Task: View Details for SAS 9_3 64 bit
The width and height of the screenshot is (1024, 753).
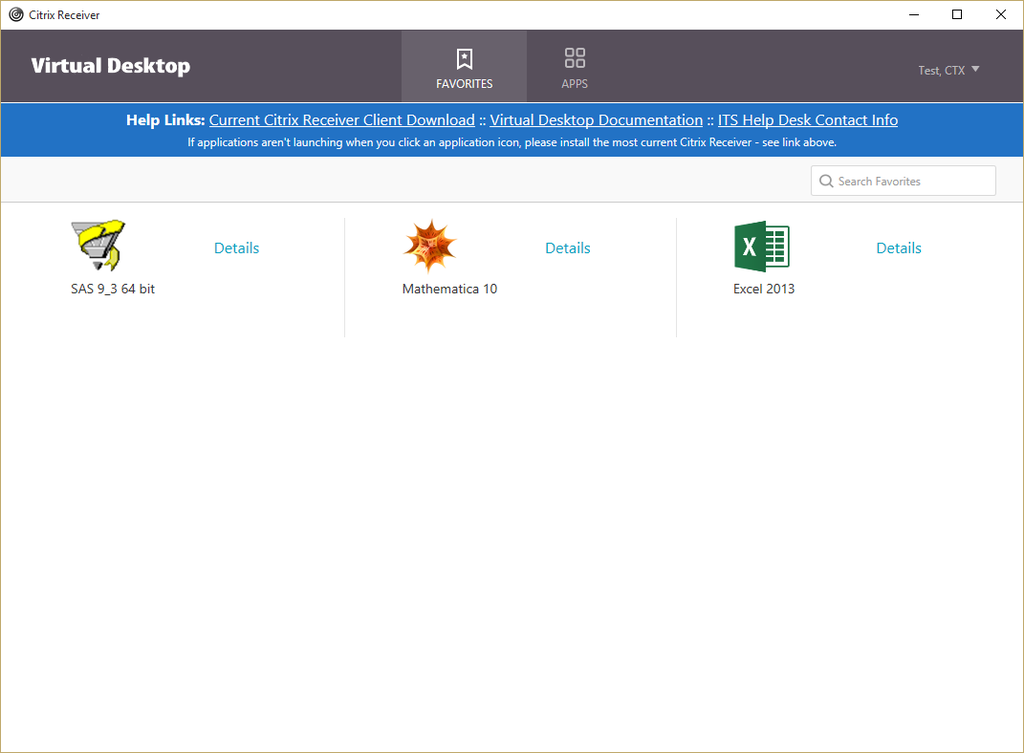Action: click(236, 247)
